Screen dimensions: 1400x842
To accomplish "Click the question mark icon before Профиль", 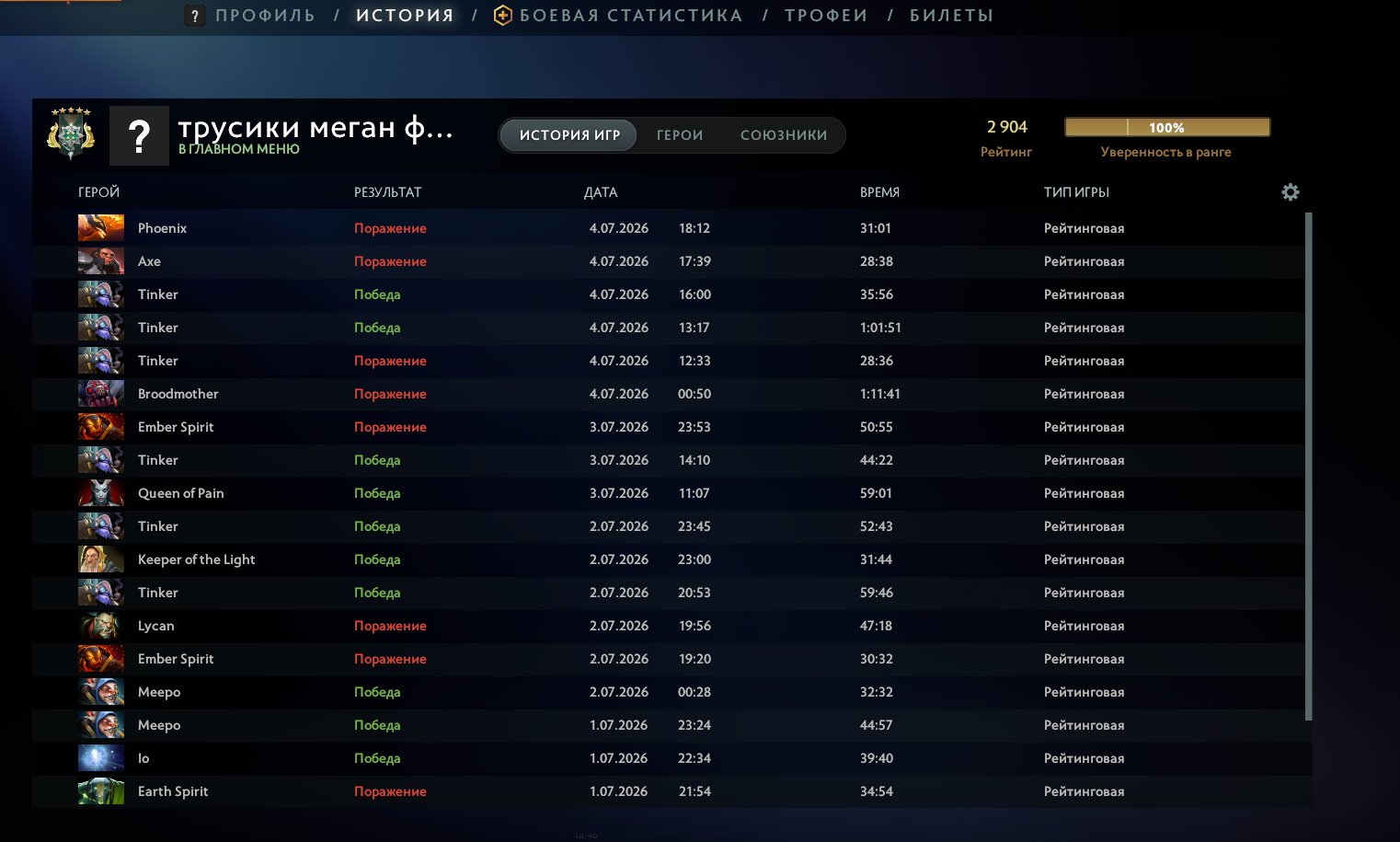I will click(x=194, y=16).
